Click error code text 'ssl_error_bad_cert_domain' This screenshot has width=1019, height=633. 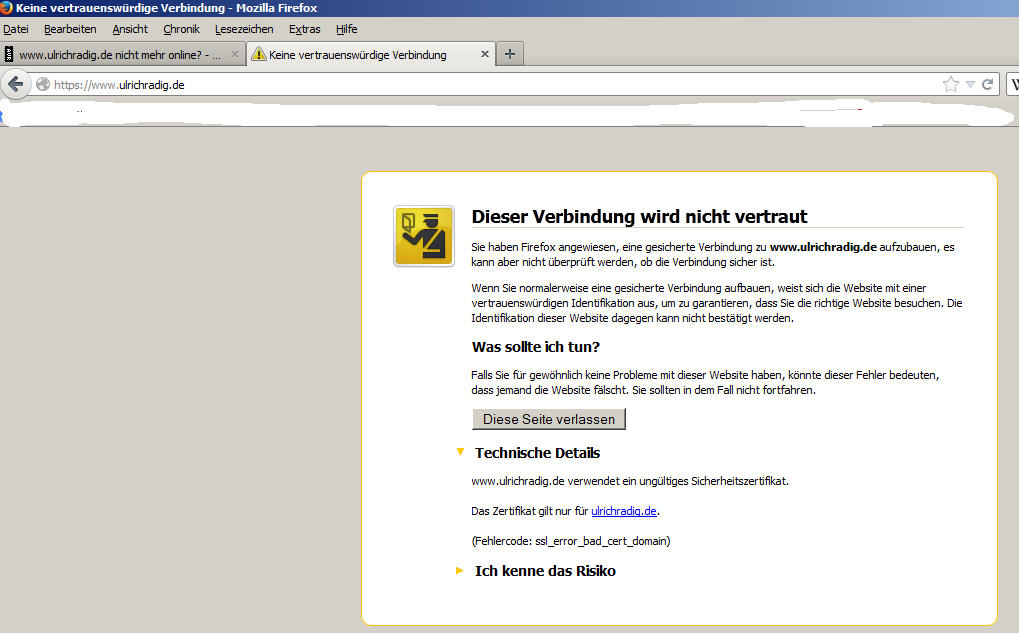pos(601,541)
